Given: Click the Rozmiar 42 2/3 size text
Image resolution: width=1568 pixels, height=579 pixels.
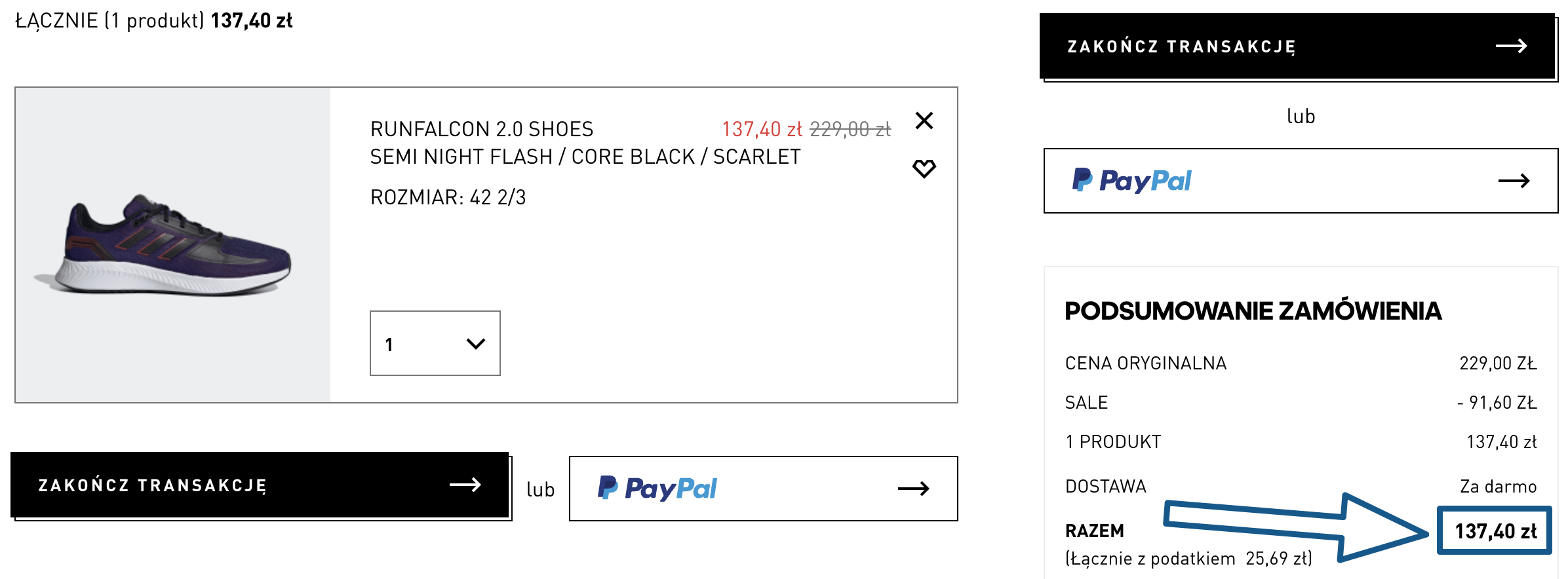Looking at the screenshot, I should tap(448, 197).
